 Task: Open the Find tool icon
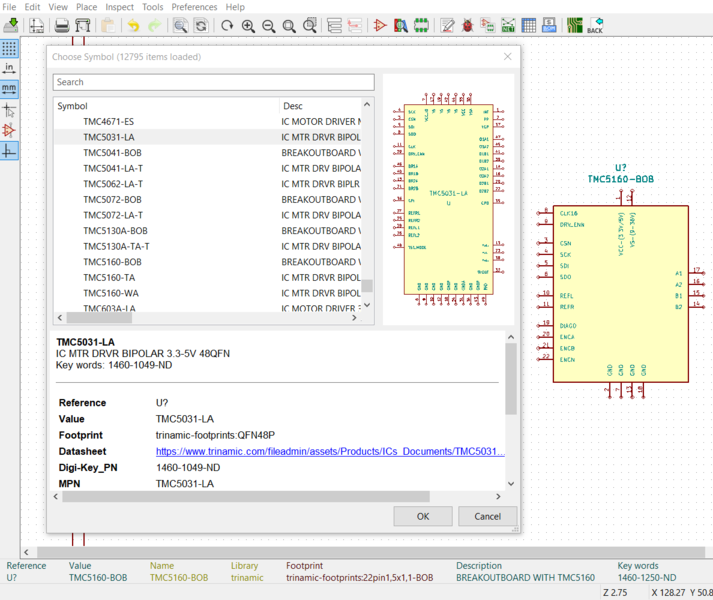[x=181, y=25]
